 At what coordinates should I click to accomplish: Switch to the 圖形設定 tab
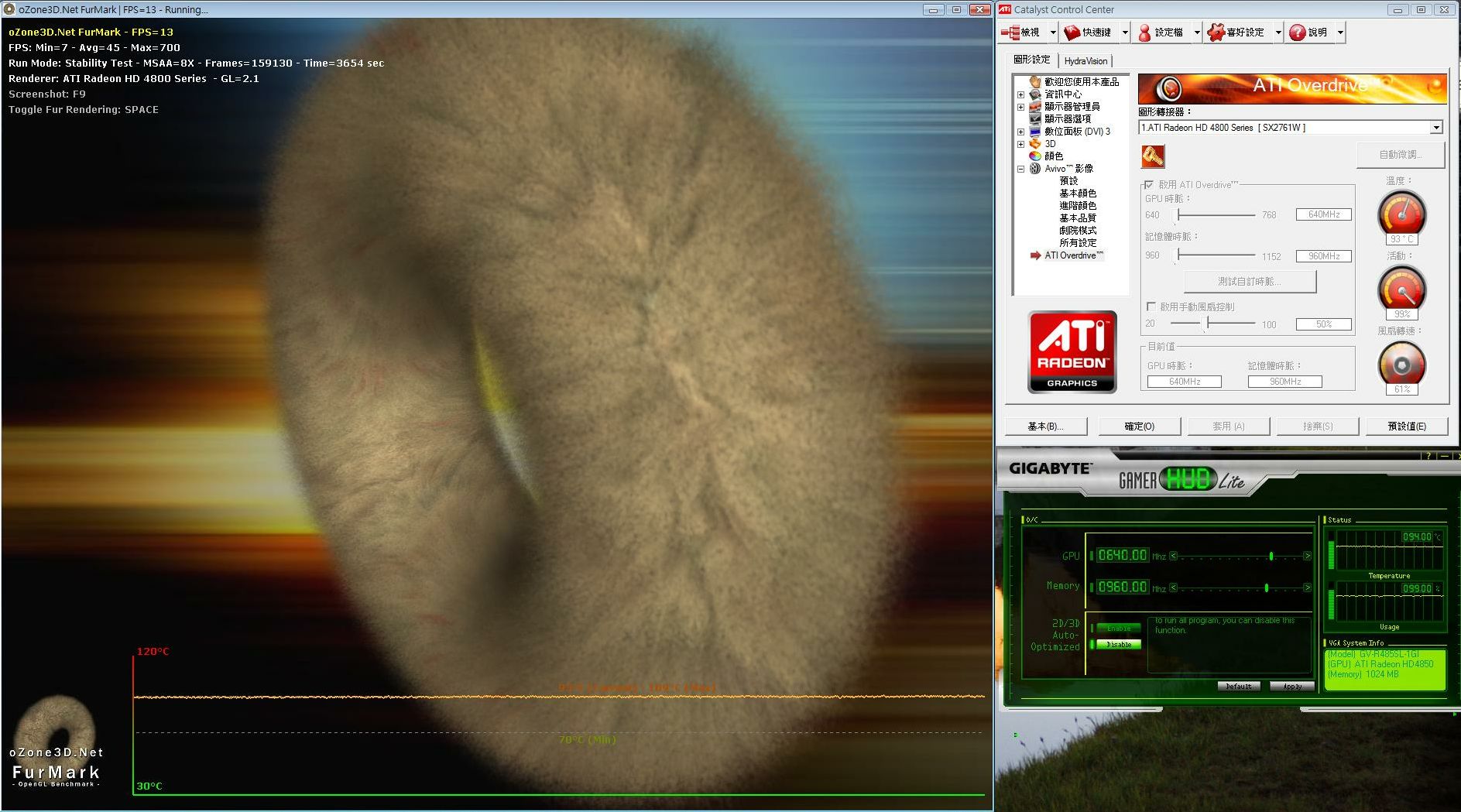1032,60
